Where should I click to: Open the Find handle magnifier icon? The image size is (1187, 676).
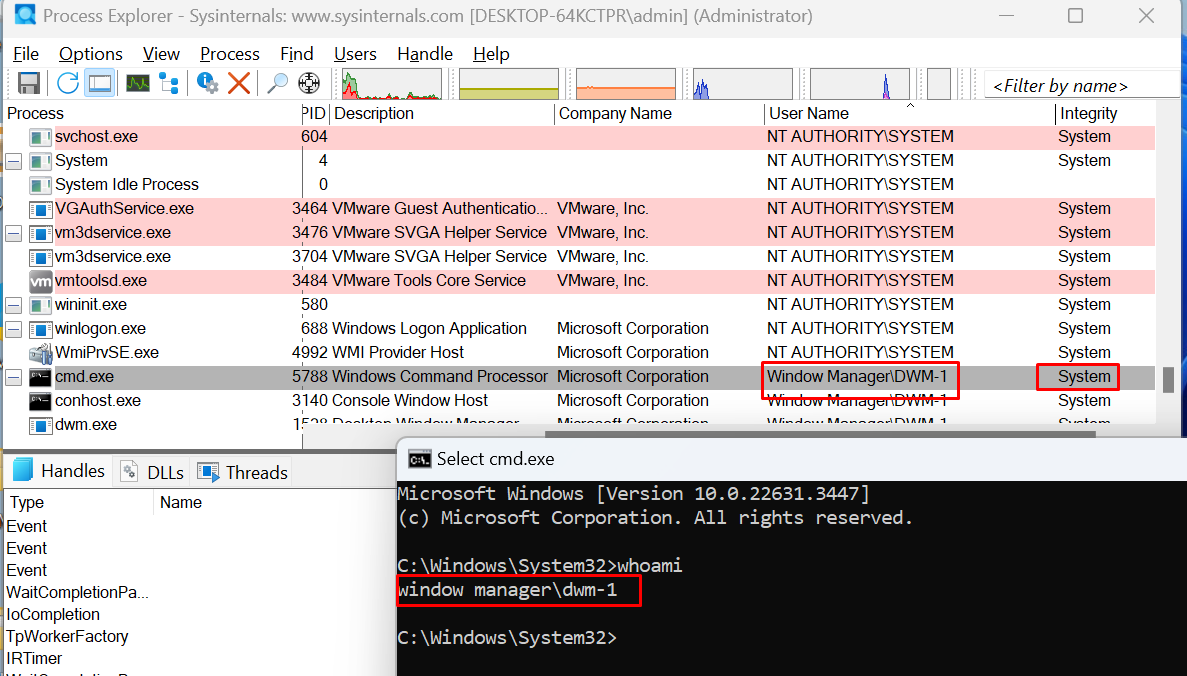coord(278,83)
